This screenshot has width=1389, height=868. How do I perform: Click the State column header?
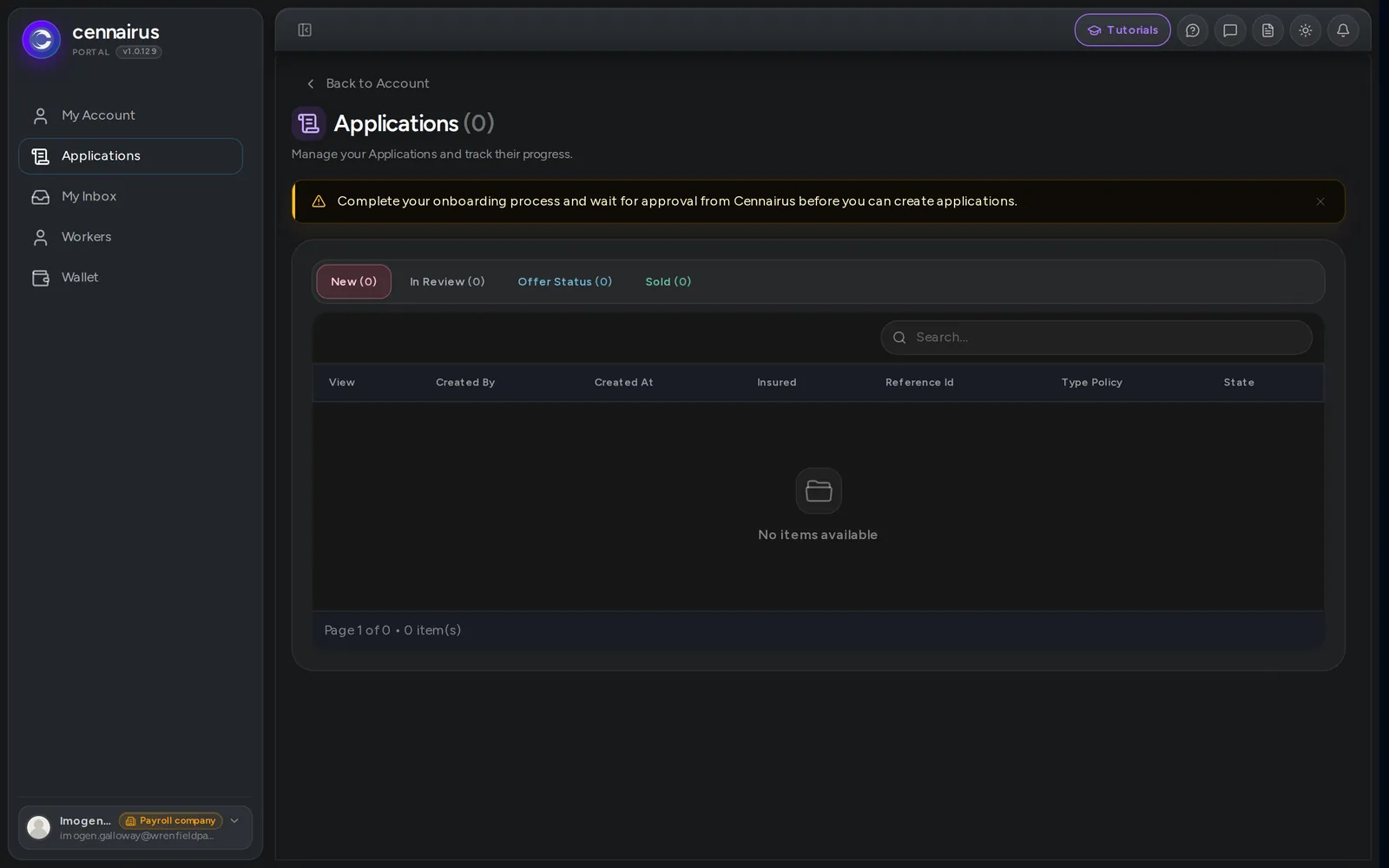[1239, 383]
